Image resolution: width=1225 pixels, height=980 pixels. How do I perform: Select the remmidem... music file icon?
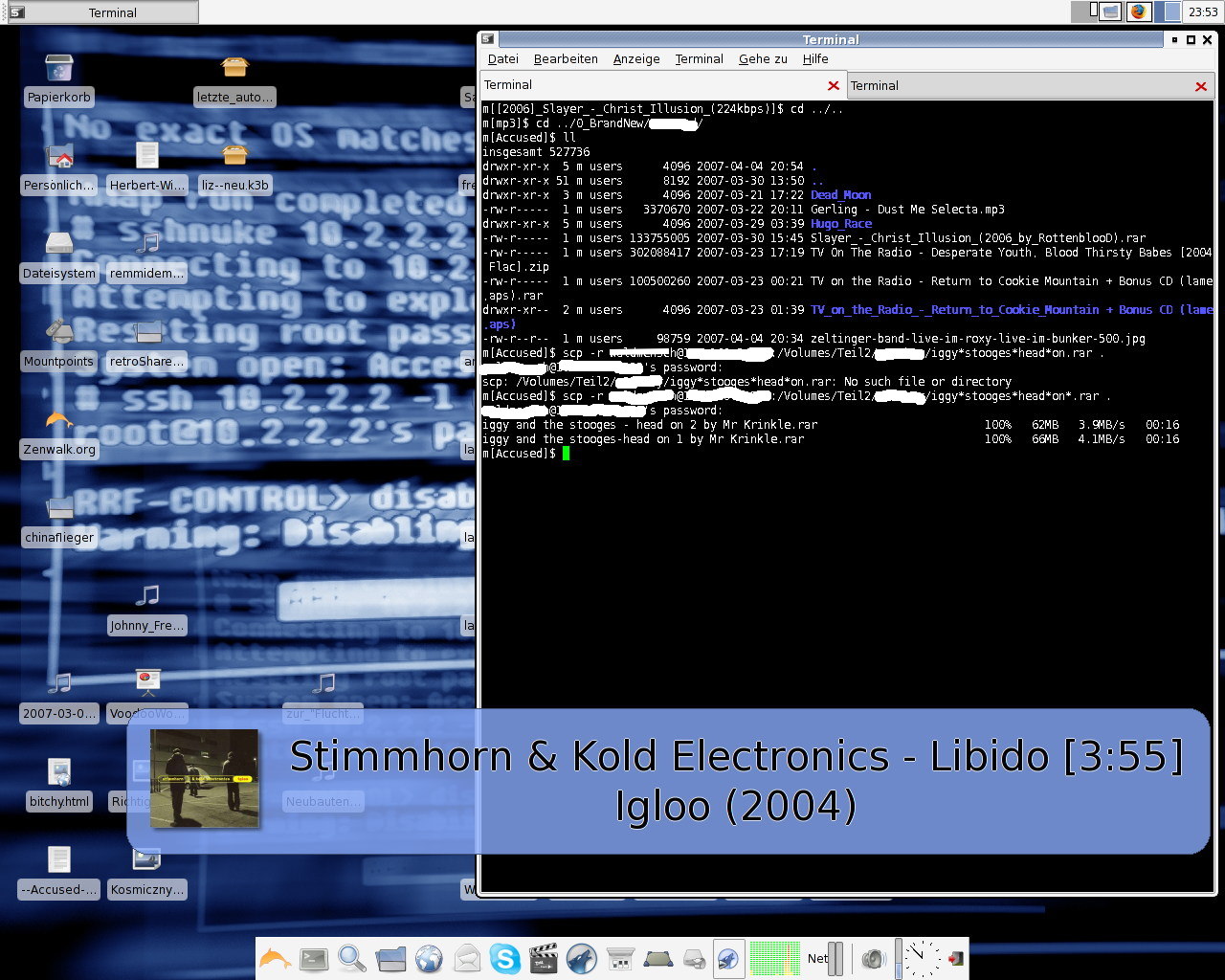(x=147, y=255)
